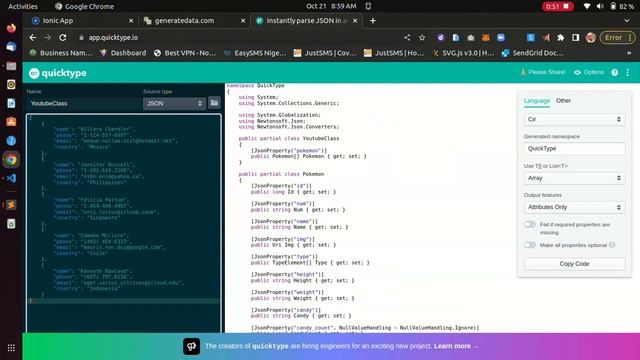Show Applications grid in dock

pyautogui.click(x=11, y=348)
